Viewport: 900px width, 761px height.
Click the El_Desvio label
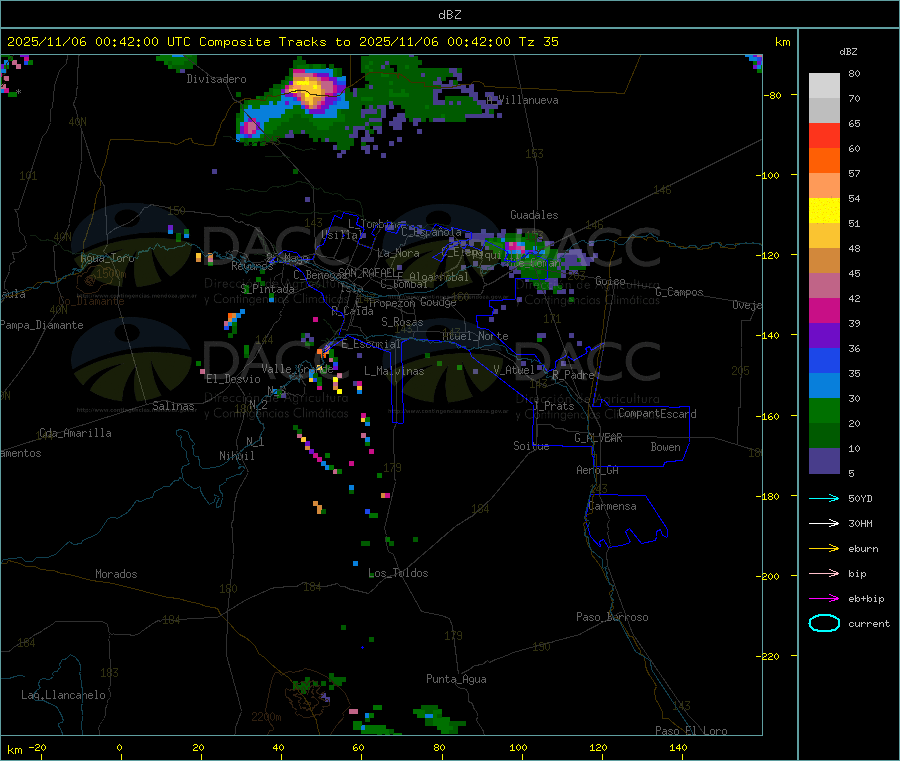[233, 379]
